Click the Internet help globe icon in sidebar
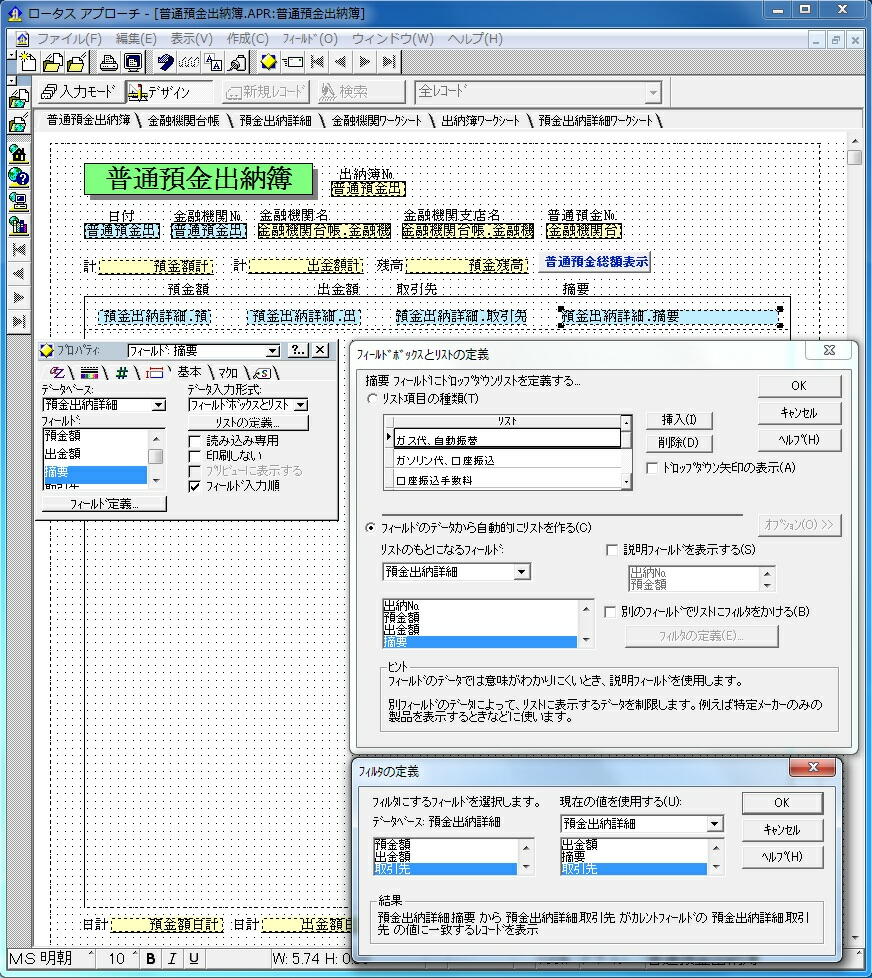Image resolution: width=872 pixels, height=978 pixels. pyautogui.click(x=19, y=177)
